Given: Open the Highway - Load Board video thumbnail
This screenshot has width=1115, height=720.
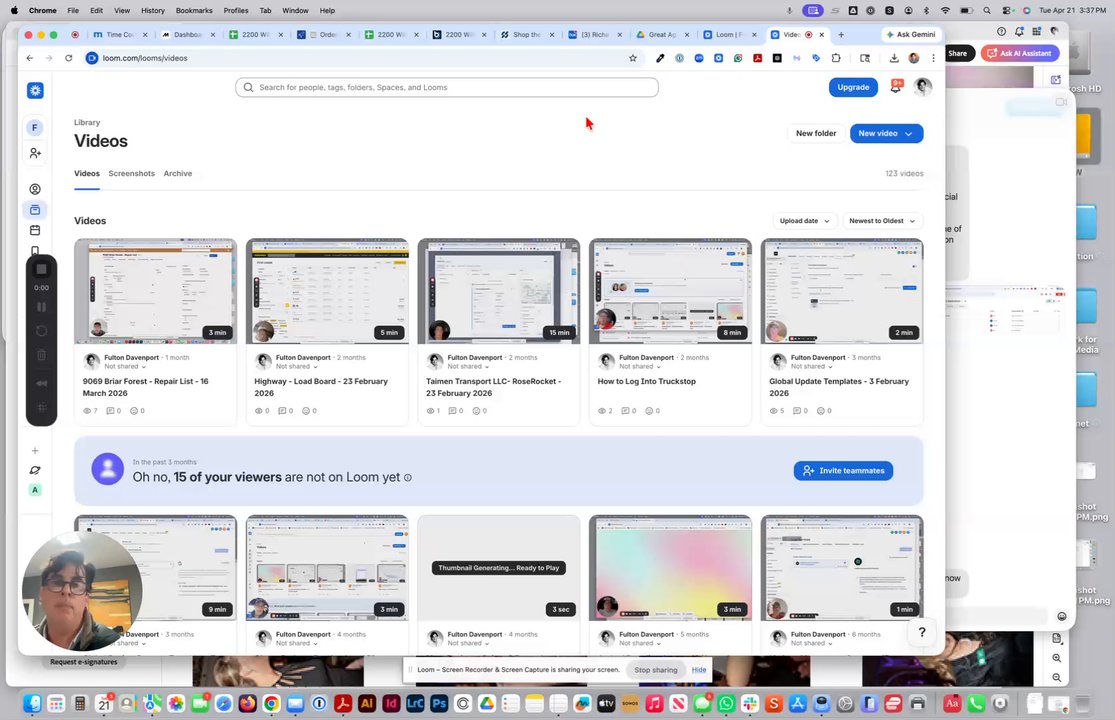Looking at the screenshot, I should 327,291.
